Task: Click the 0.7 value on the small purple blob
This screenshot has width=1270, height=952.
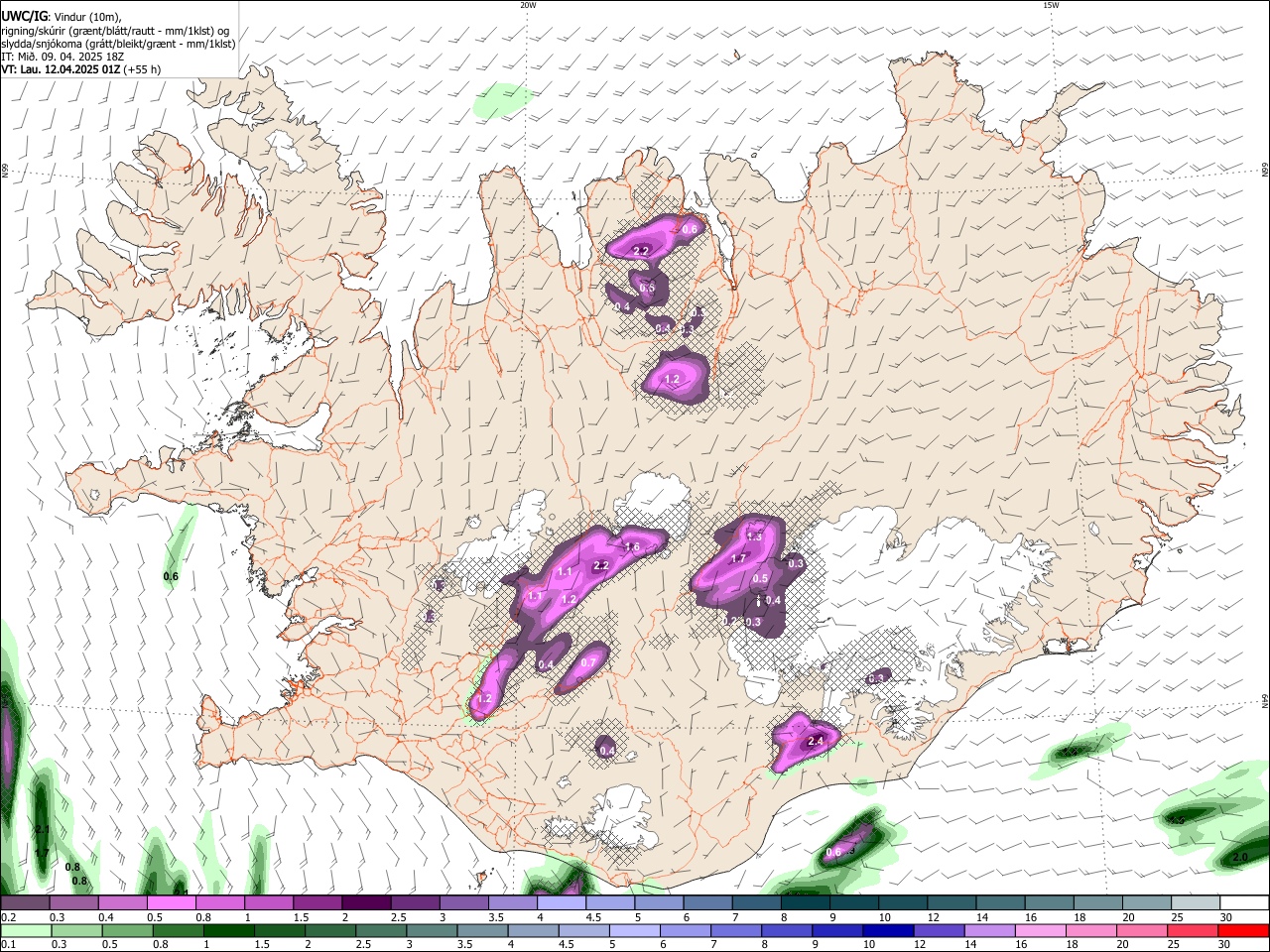Action: coord(588,663)
